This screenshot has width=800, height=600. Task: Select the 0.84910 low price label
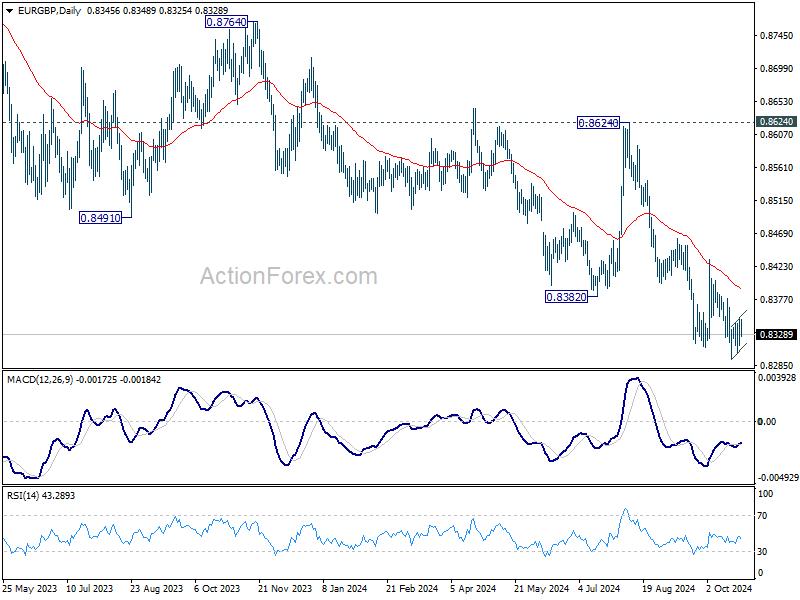coord(101,218)
